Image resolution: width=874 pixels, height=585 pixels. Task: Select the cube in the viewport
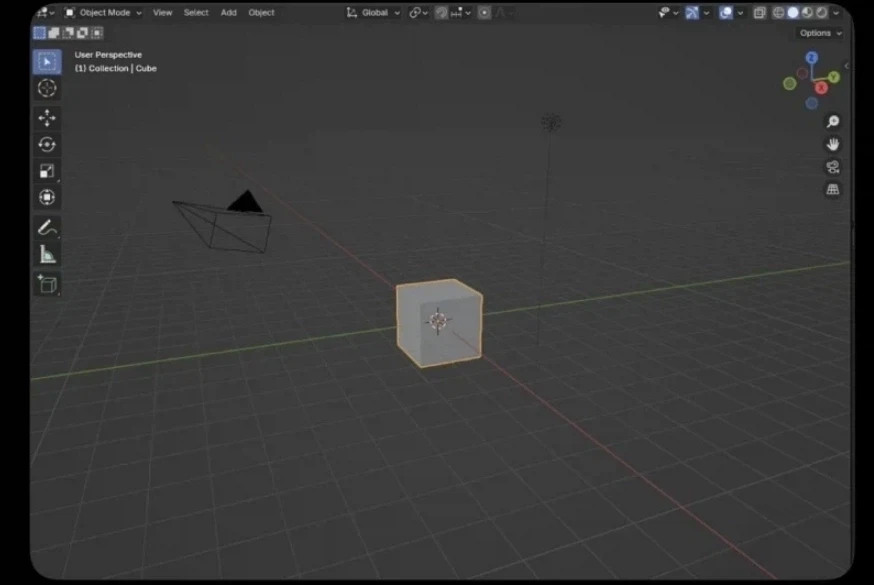pos(439,323)
